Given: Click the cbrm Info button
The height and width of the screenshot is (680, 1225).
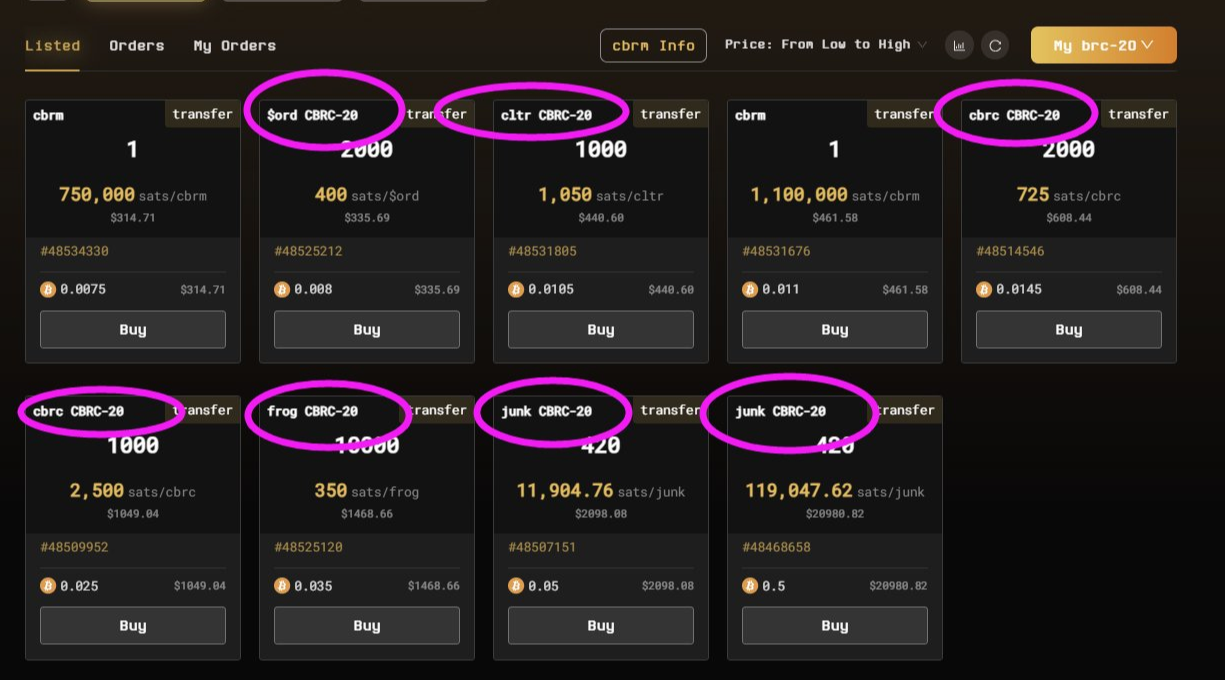Looking at the screenshot, I should point(653,45).
